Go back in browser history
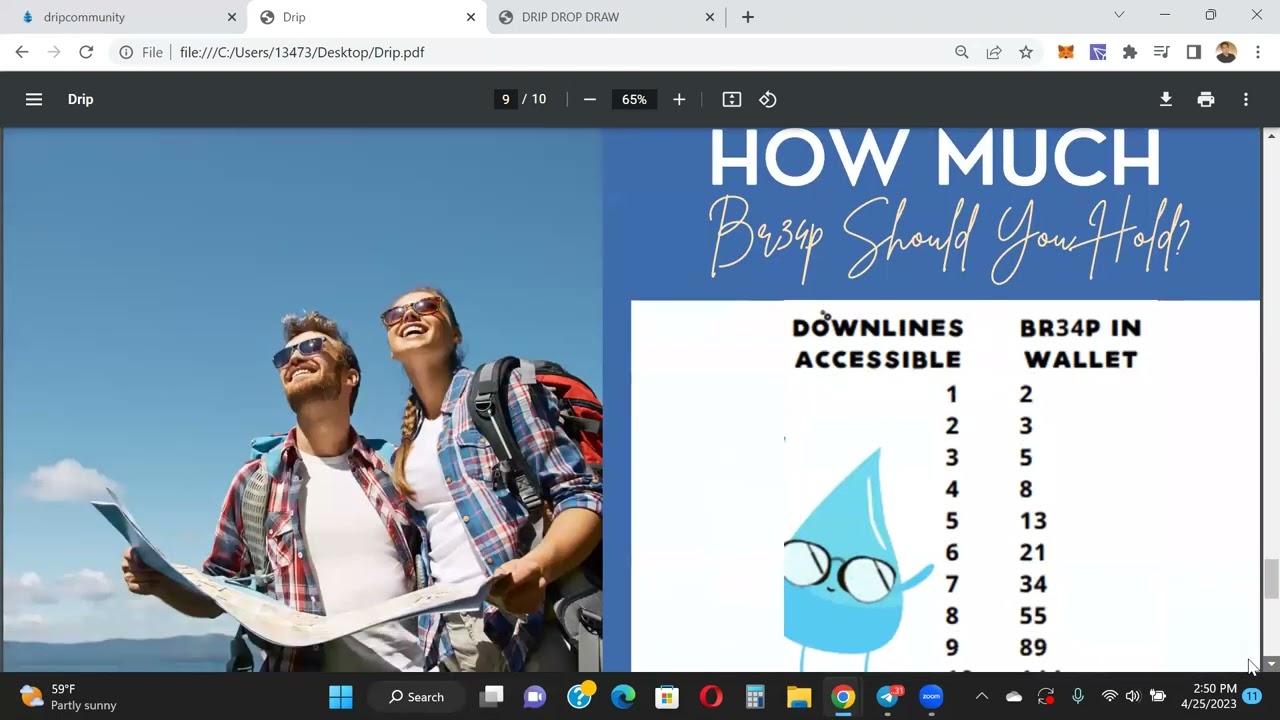Screen dimensions: 1280x720 (22, 52)
